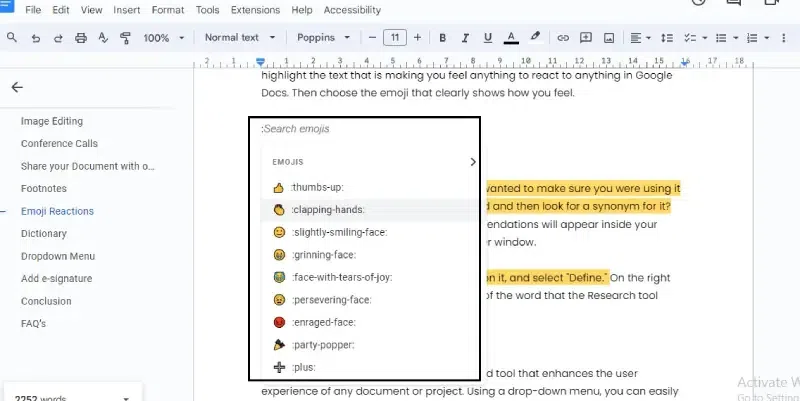Viewport: 800px width, 401px height.
Task: Go to Add e-signature in outline
Action: click(56, 279)
